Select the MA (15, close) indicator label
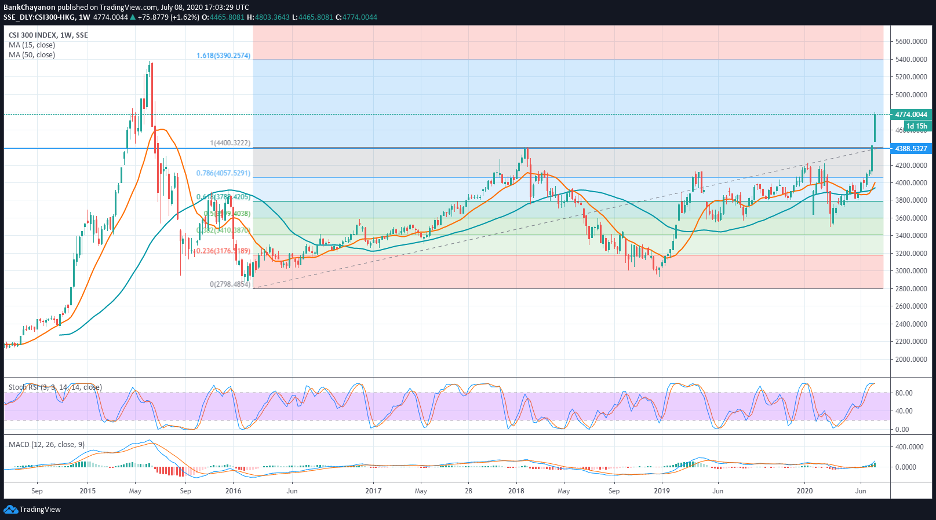Screen dimensions: 936x520 coord(30,44)
